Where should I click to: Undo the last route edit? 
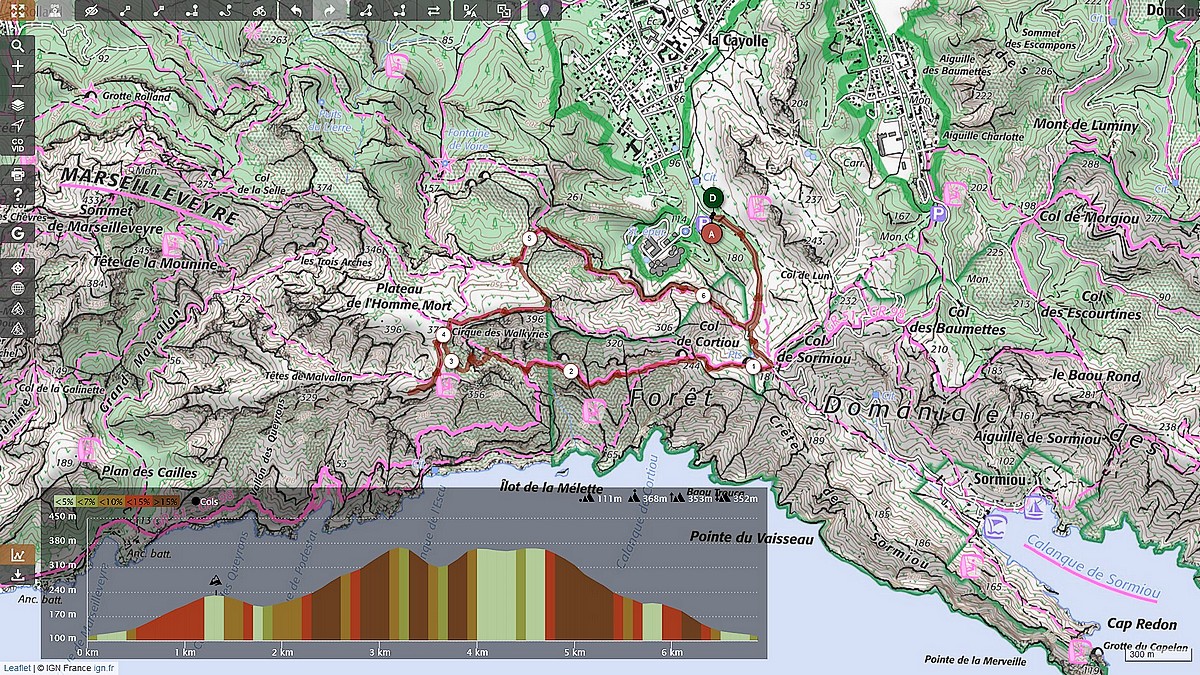tap(295, 10)
